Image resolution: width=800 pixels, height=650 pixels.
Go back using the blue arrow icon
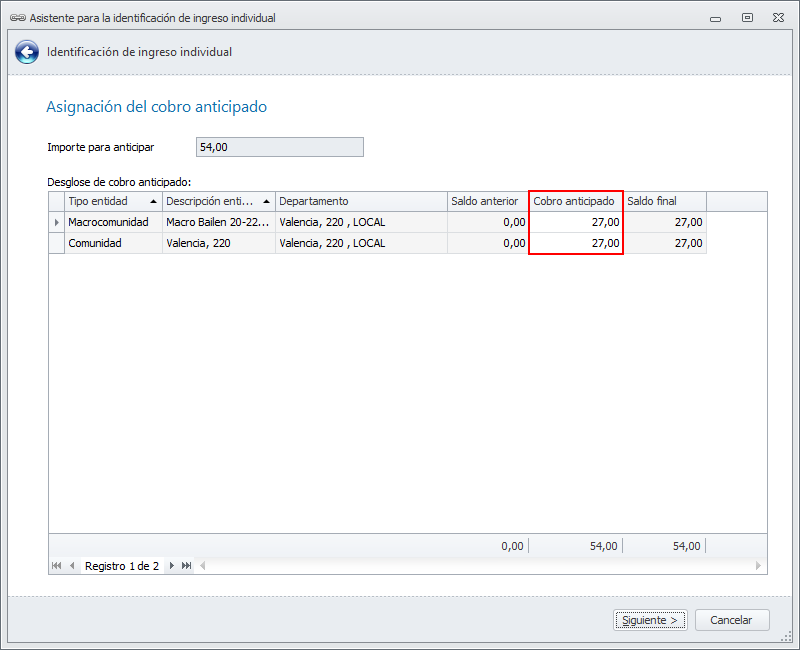pos(27,52)
